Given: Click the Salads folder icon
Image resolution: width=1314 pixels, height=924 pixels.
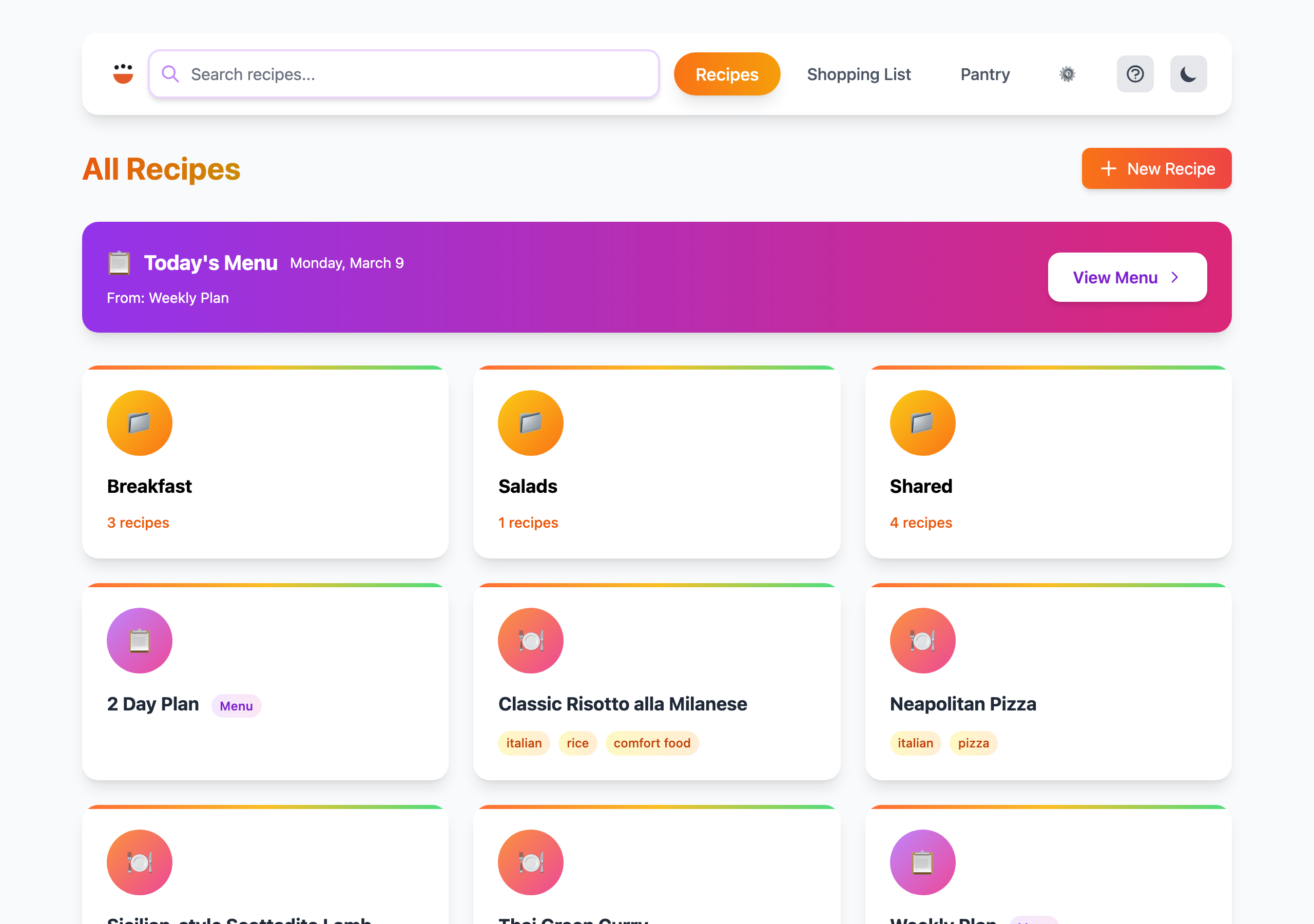Looking at the screenshot, I should coord(531,423).
